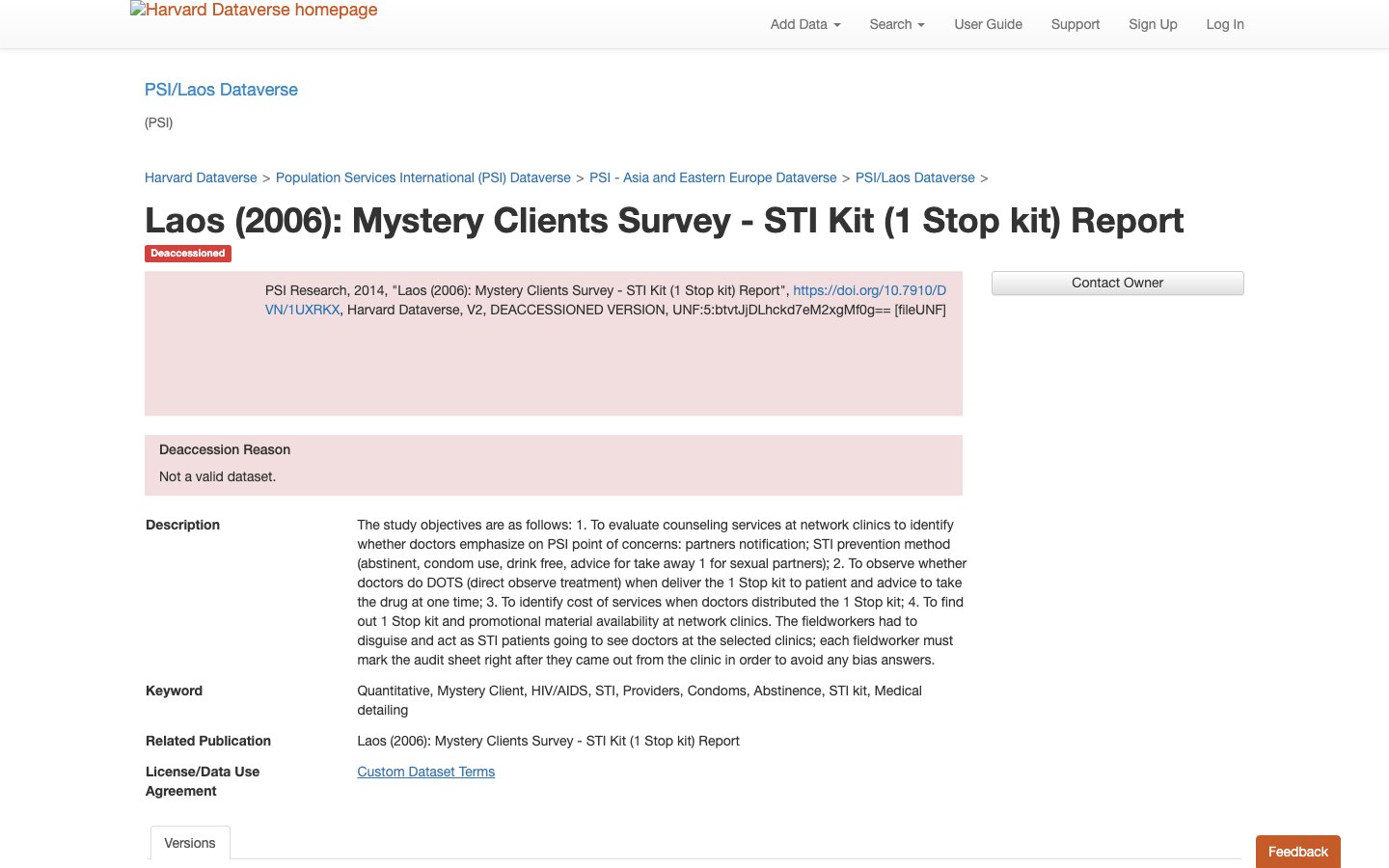Click the description paragraph about study objectives
The height and width of the screenshot is (868, 1389).
pyautogui.click(x=662, y=592)
